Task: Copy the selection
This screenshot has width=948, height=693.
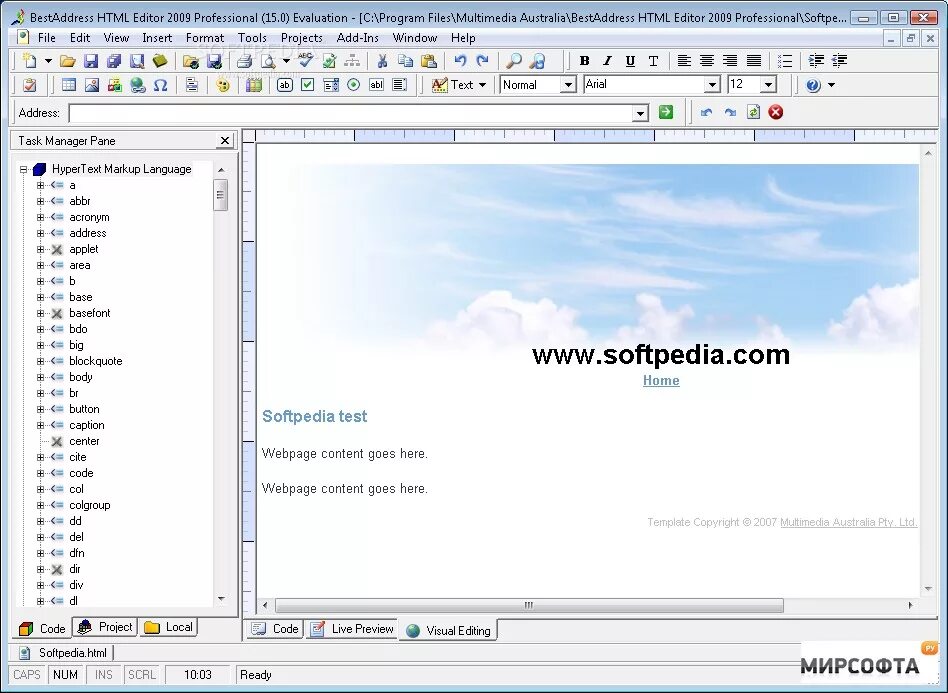Action: [x=405, y=60]
